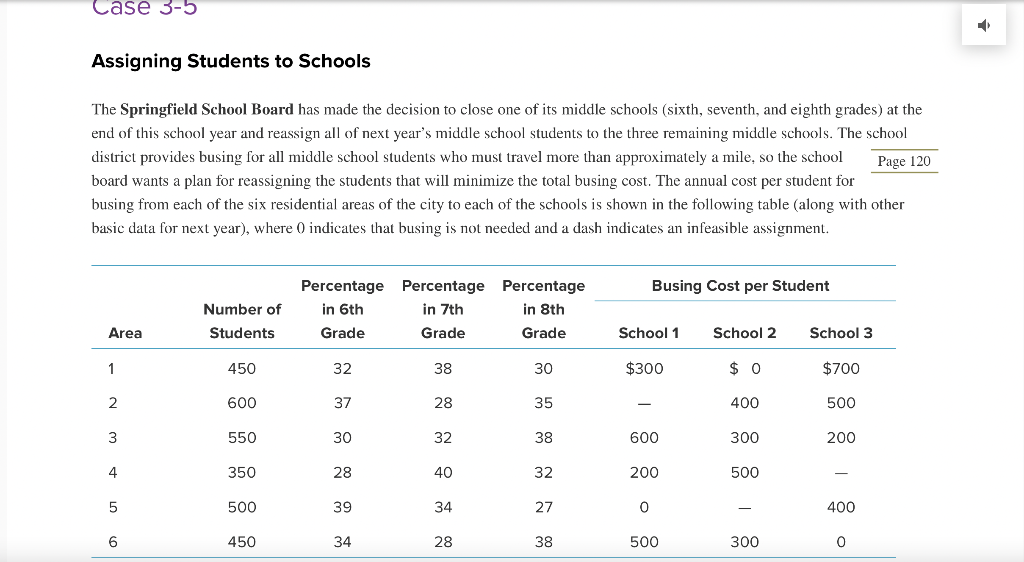Click the Springfield School Board bold text
The image size is (1024, 562).
tap(207, 109)
